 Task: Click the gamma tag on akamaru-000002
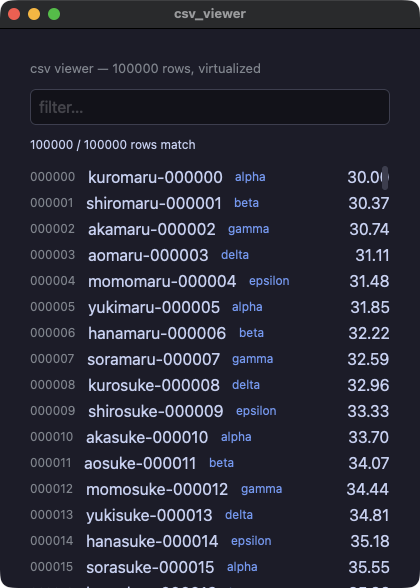[248, 229]
